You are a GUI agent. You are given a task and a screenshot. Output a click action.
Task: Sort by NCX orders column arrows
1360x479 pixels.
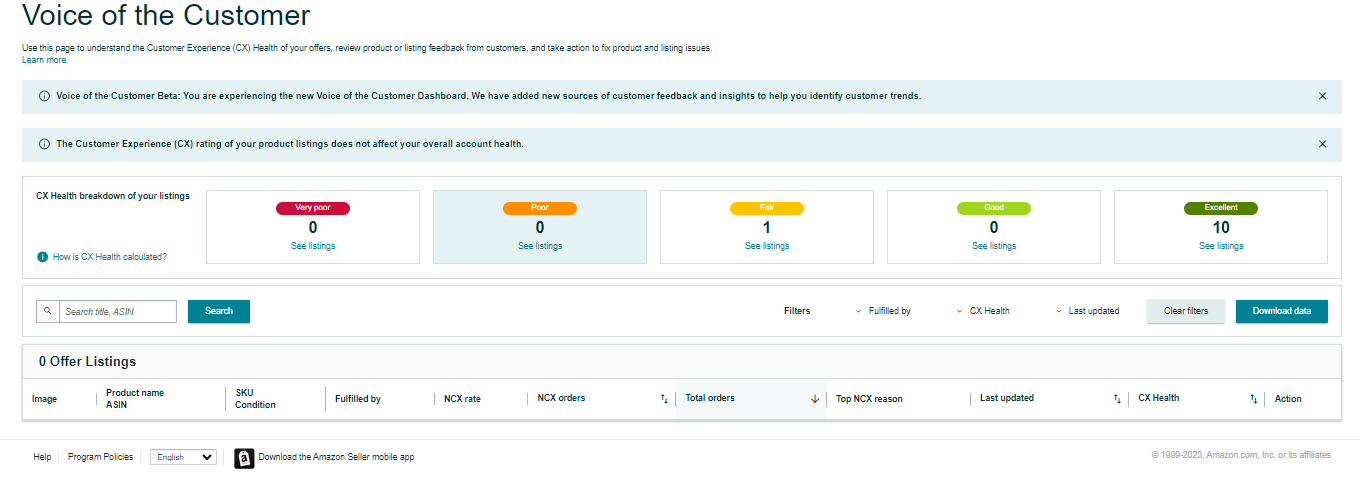tap(664, 398)
